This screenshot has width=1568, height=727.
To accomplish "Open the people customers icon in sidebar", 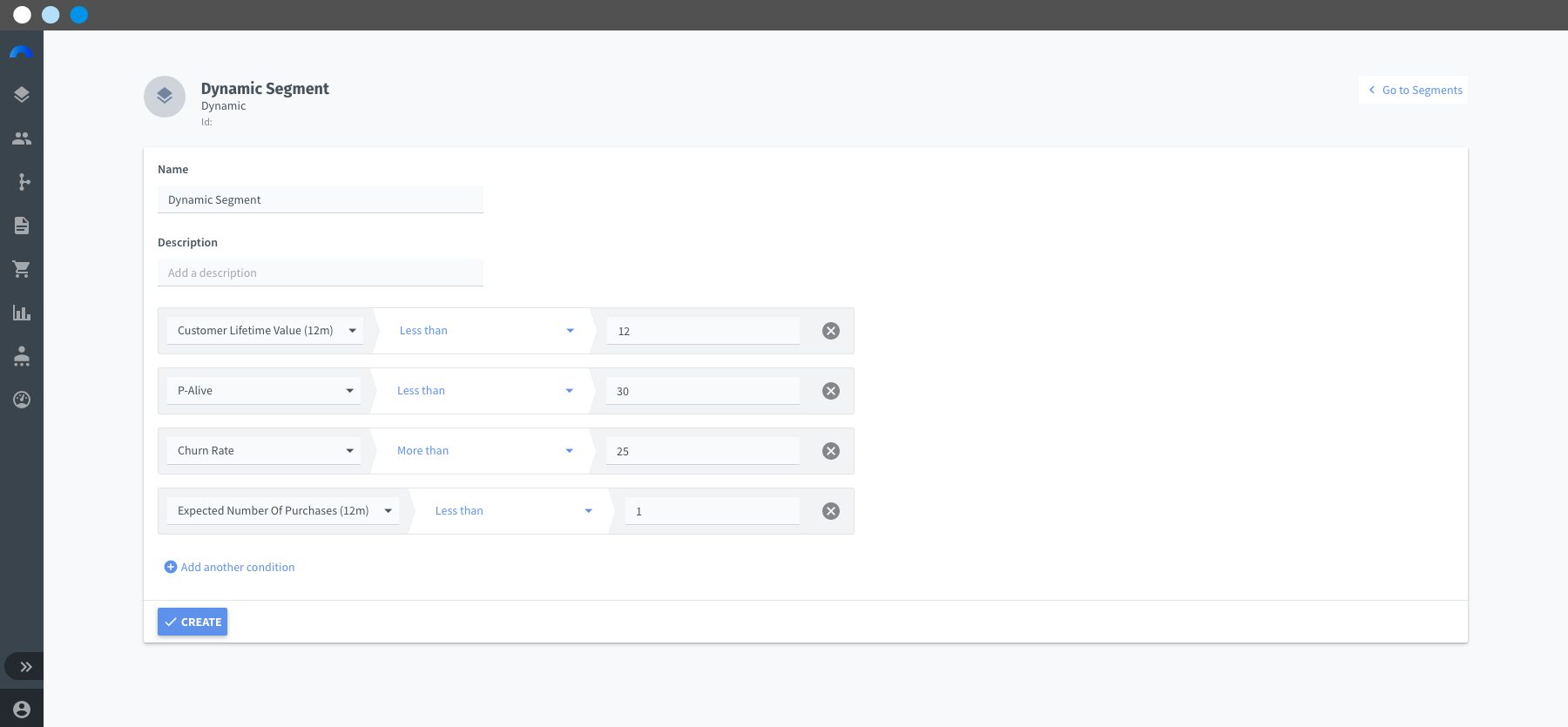I will coord(22,138).
